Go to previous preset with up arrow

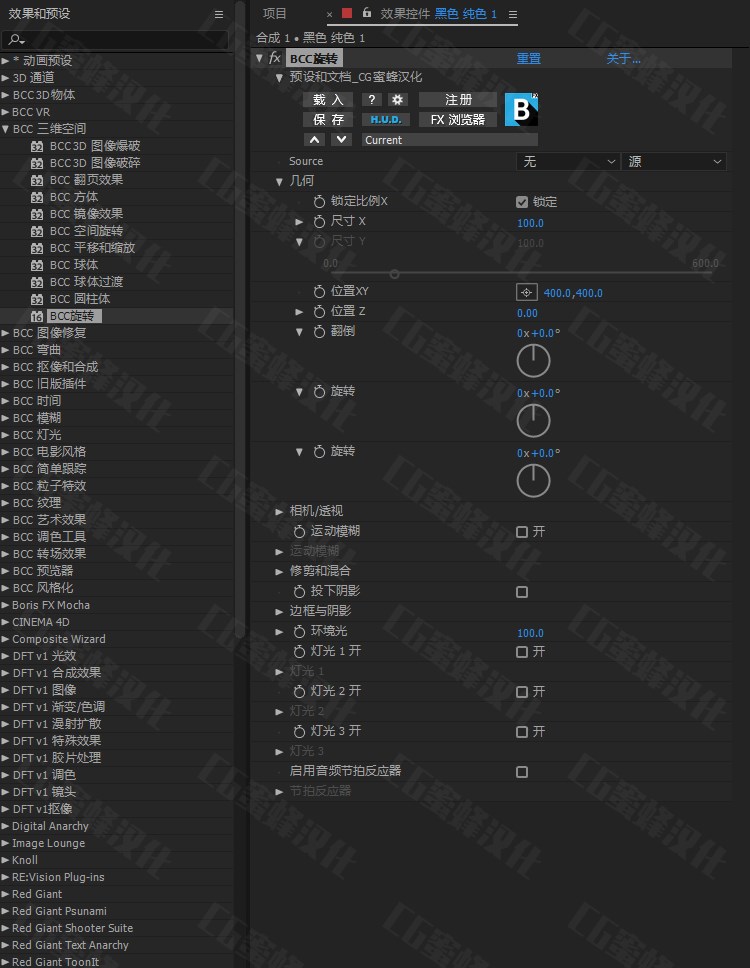click(x=314, y=140)
